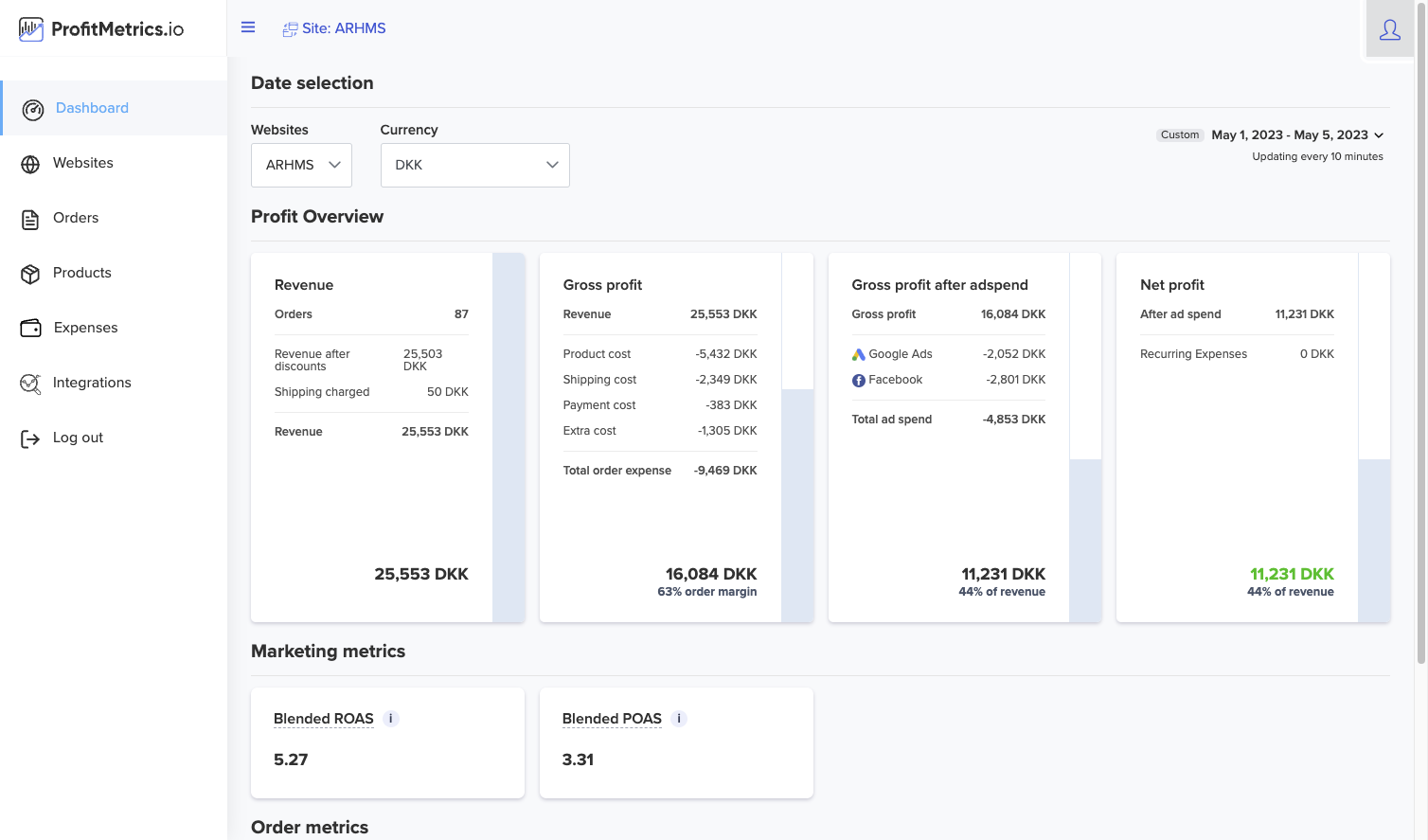Show info for Blended POAS
The width and height of the screenshot is (1428, 840).
click(679, 719)
